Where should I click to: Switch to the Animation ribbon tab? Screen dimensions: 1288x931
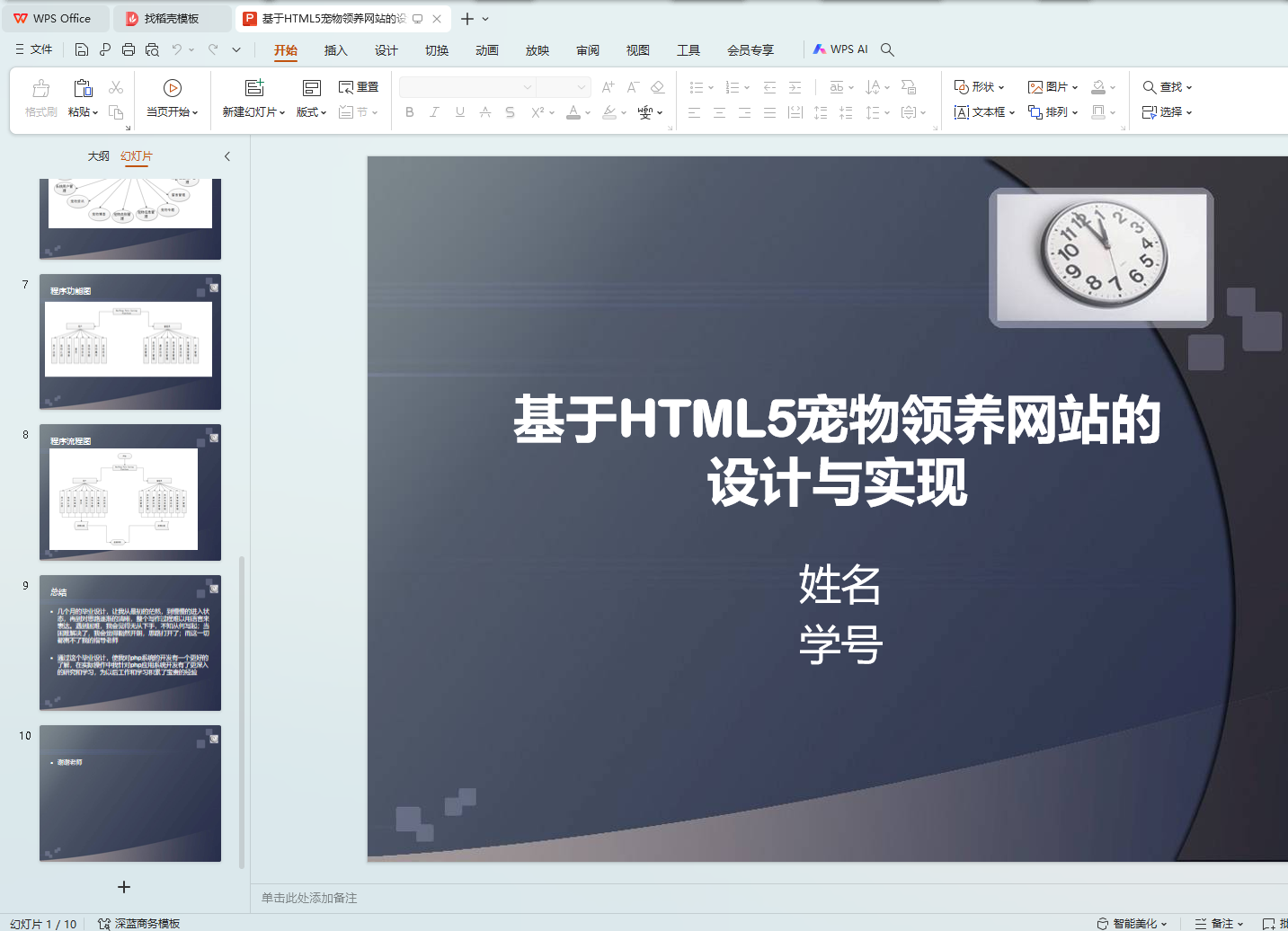486,50
